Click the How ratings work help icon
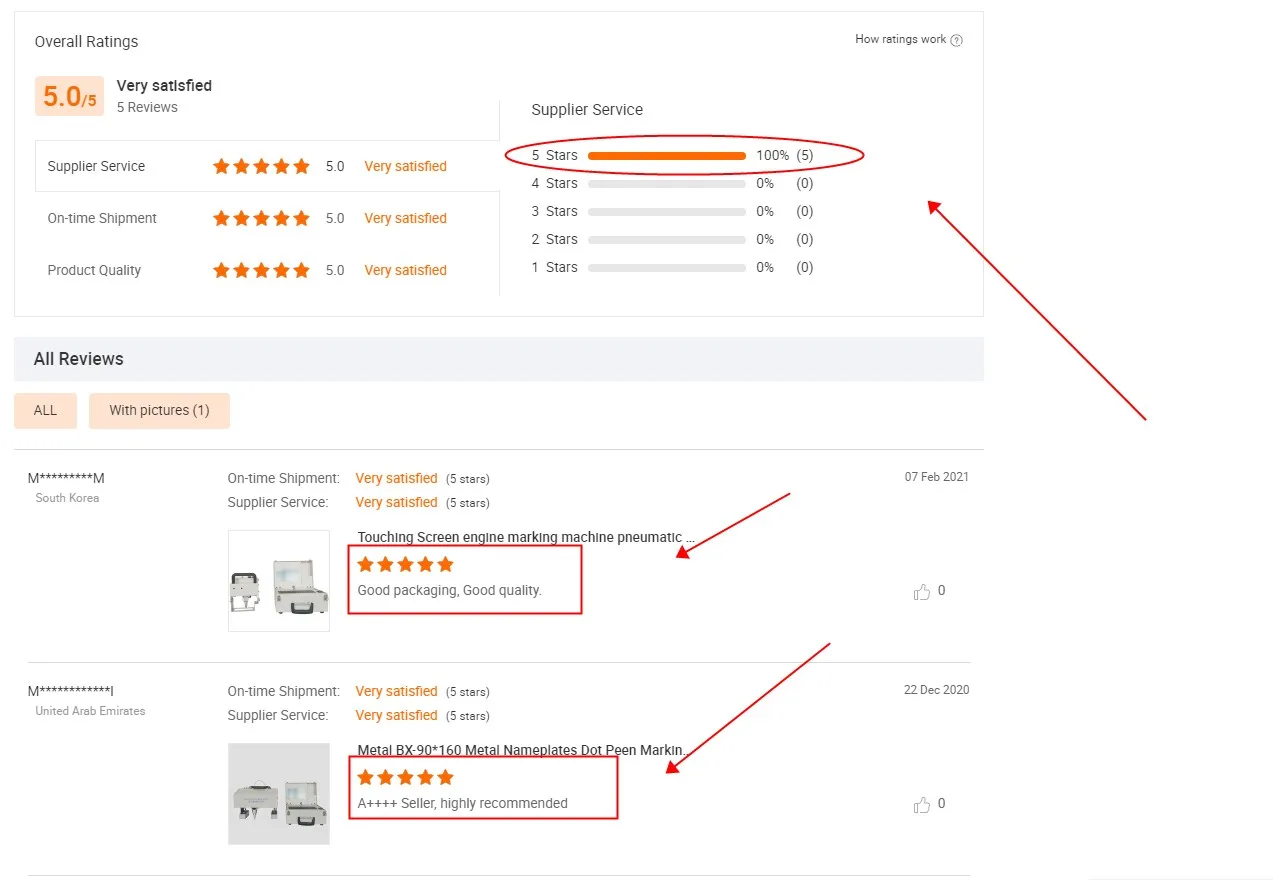 pyautogui.click(x=957, y=40)
